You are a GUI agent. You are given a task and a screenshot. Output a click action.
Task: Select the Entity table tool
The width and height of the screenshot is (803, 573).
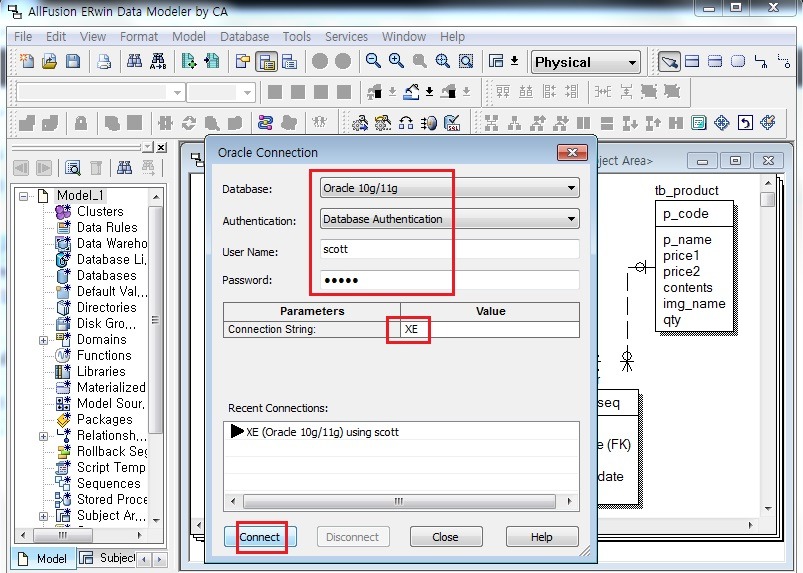point(692,61)
